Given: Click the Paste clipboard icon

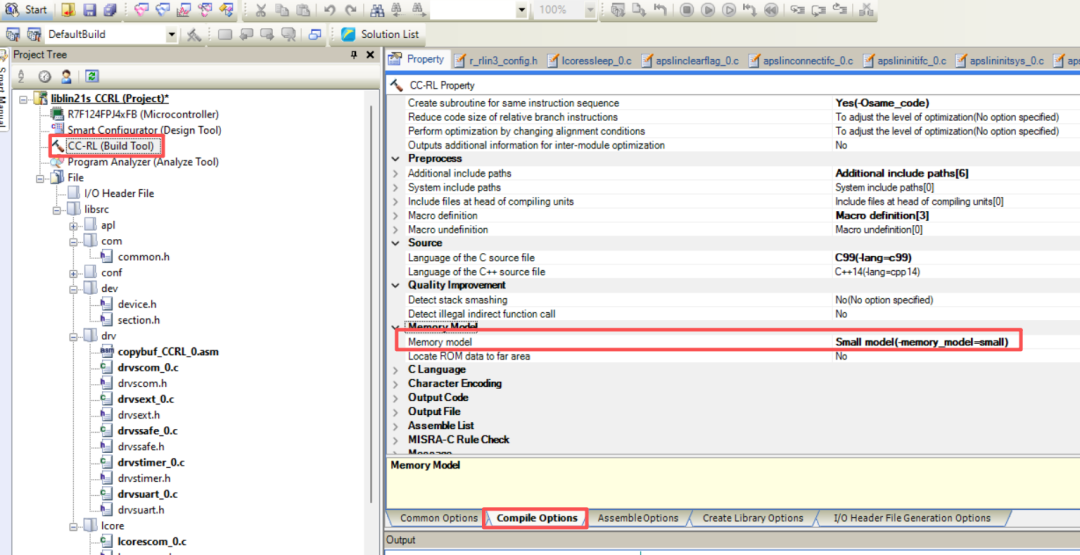Looking at the screenshot, I should point(302,10).
